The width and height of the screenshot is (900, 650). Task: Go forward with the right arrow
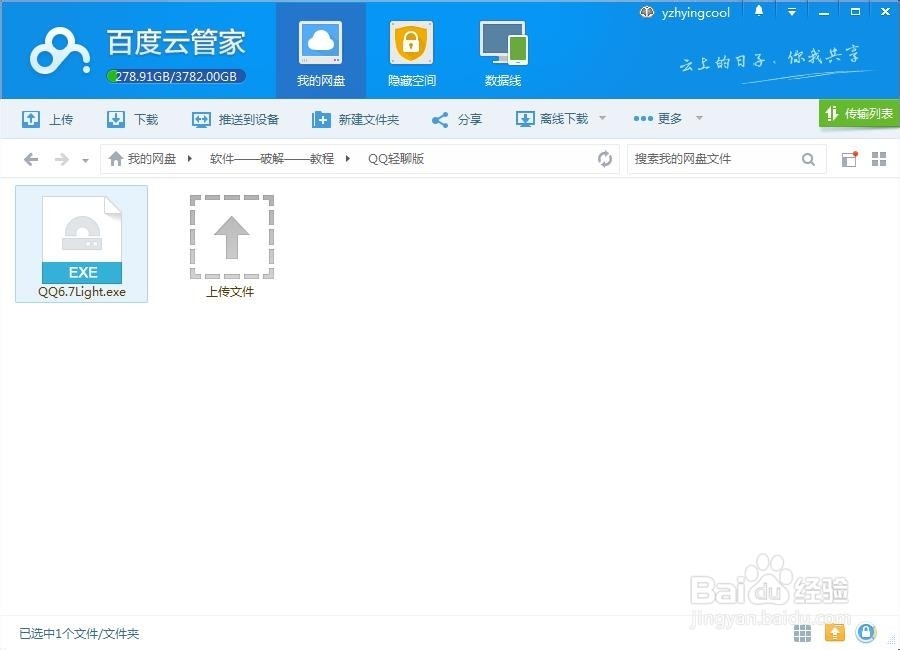coord(61,159)
